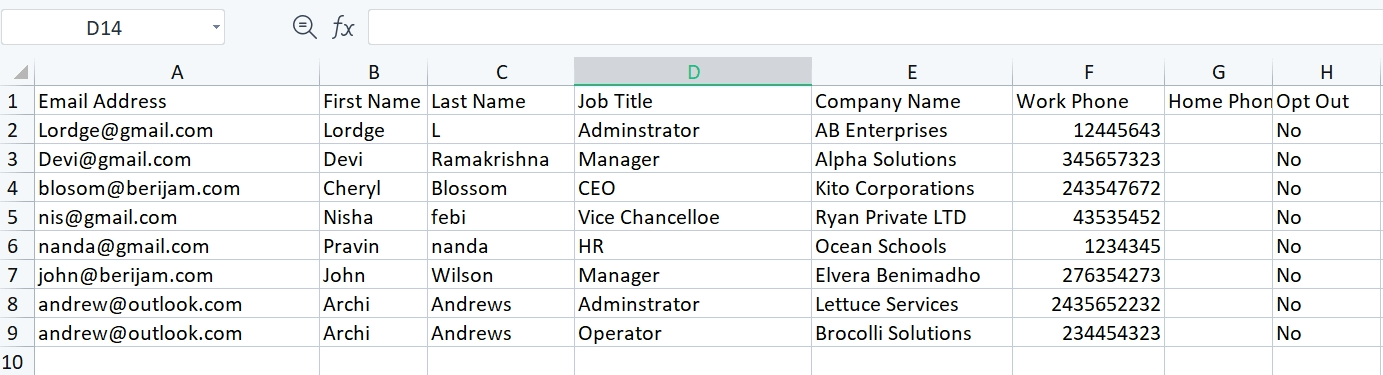
Task: Select work phone cell 2435652232
Action: click(x=1088, y=304)
